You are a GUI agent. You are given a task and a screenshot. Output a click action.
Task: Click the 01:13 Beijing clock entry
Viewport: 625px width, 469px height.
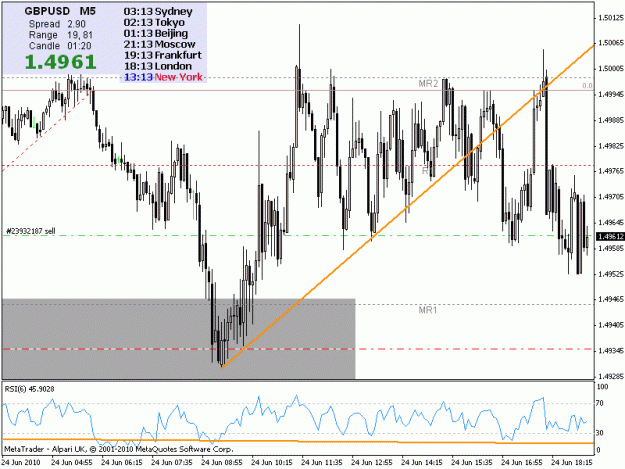pos(155,33)
